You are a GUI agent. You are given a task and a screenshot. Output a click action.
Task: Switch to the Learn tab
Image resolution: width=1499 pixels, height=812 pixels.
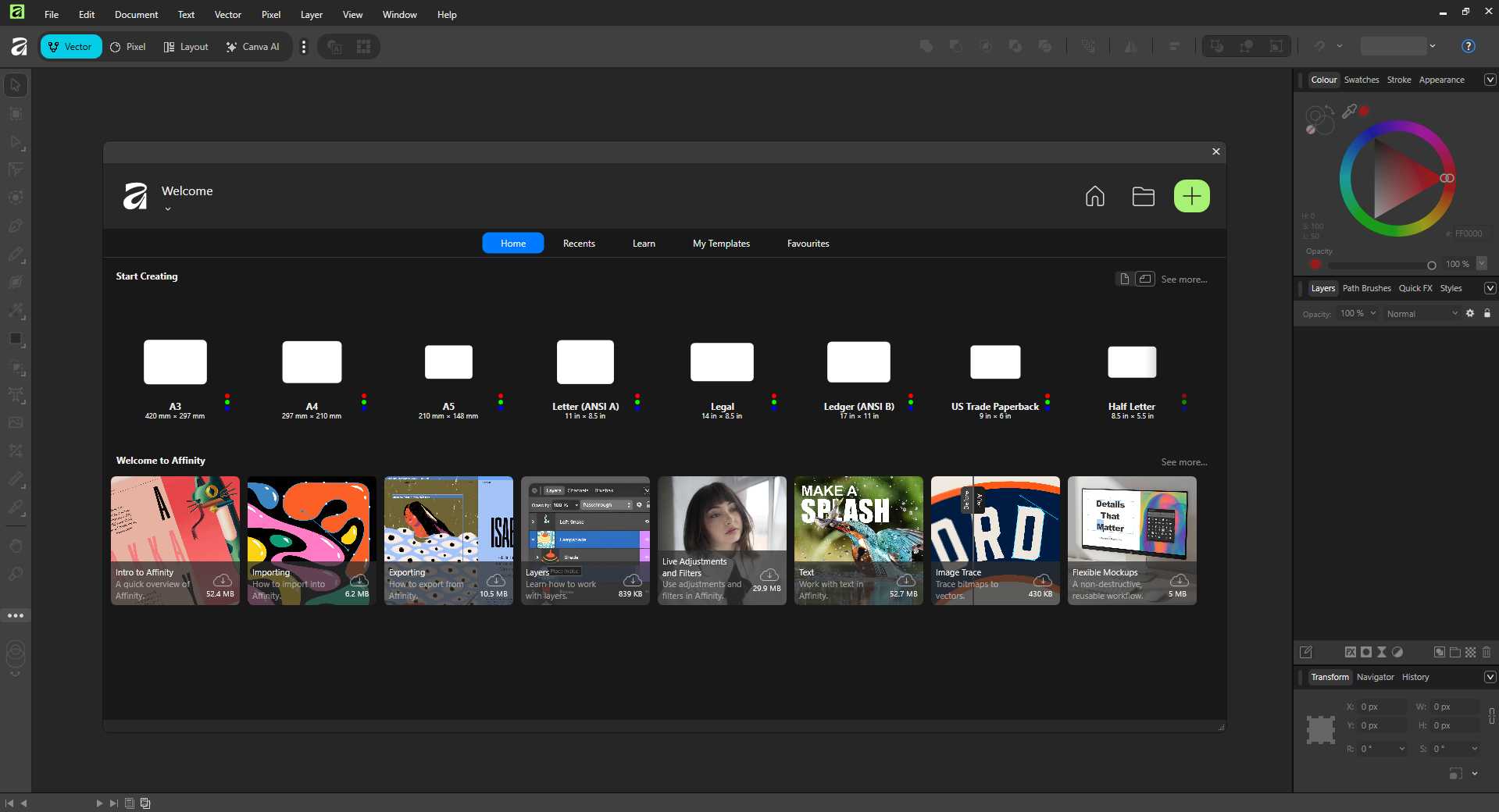(x=644, y=244)
